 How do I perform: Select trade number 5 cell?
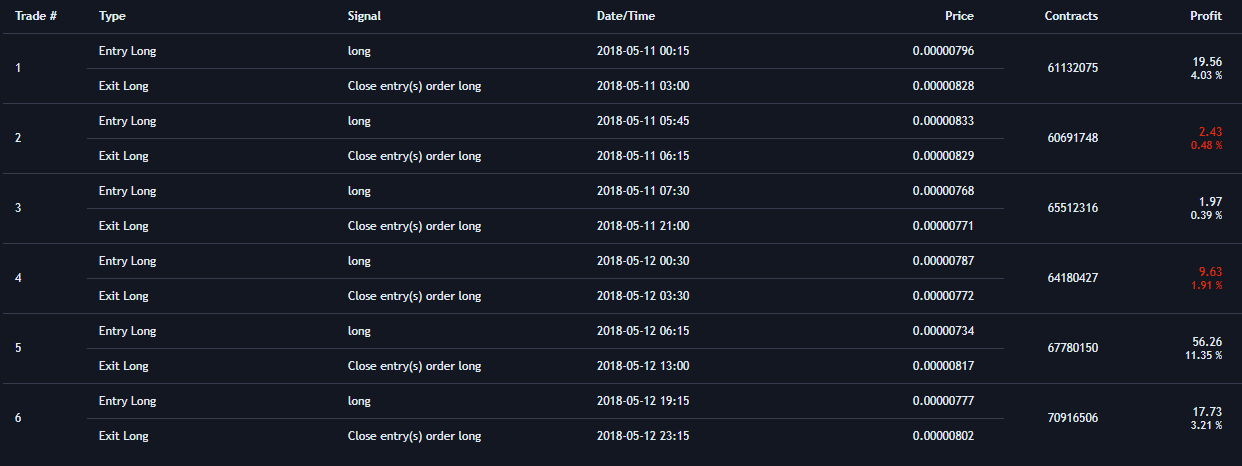coord(18,348)
